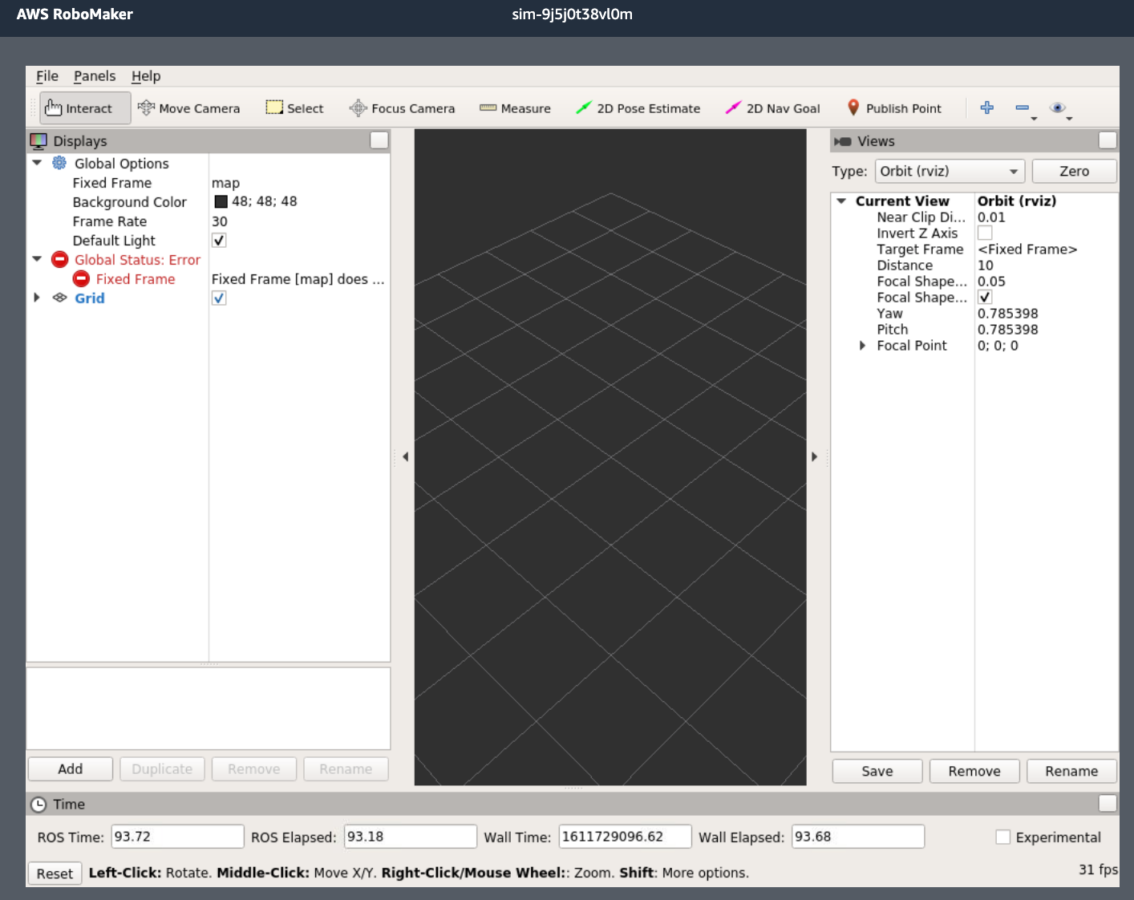This screenshot has height=900, width=1134.
Task: Expand the Focal Point property
Action: (862, 346)
